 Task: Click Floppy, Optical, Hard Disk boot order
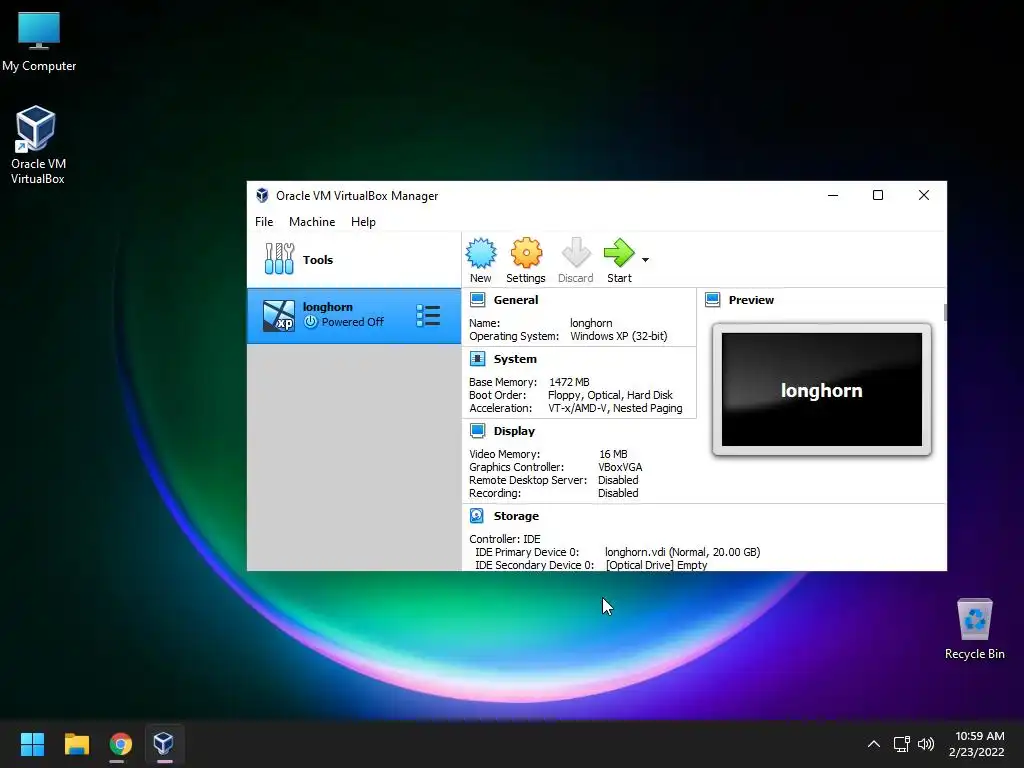pyautogui.click(x=610, y=395)
